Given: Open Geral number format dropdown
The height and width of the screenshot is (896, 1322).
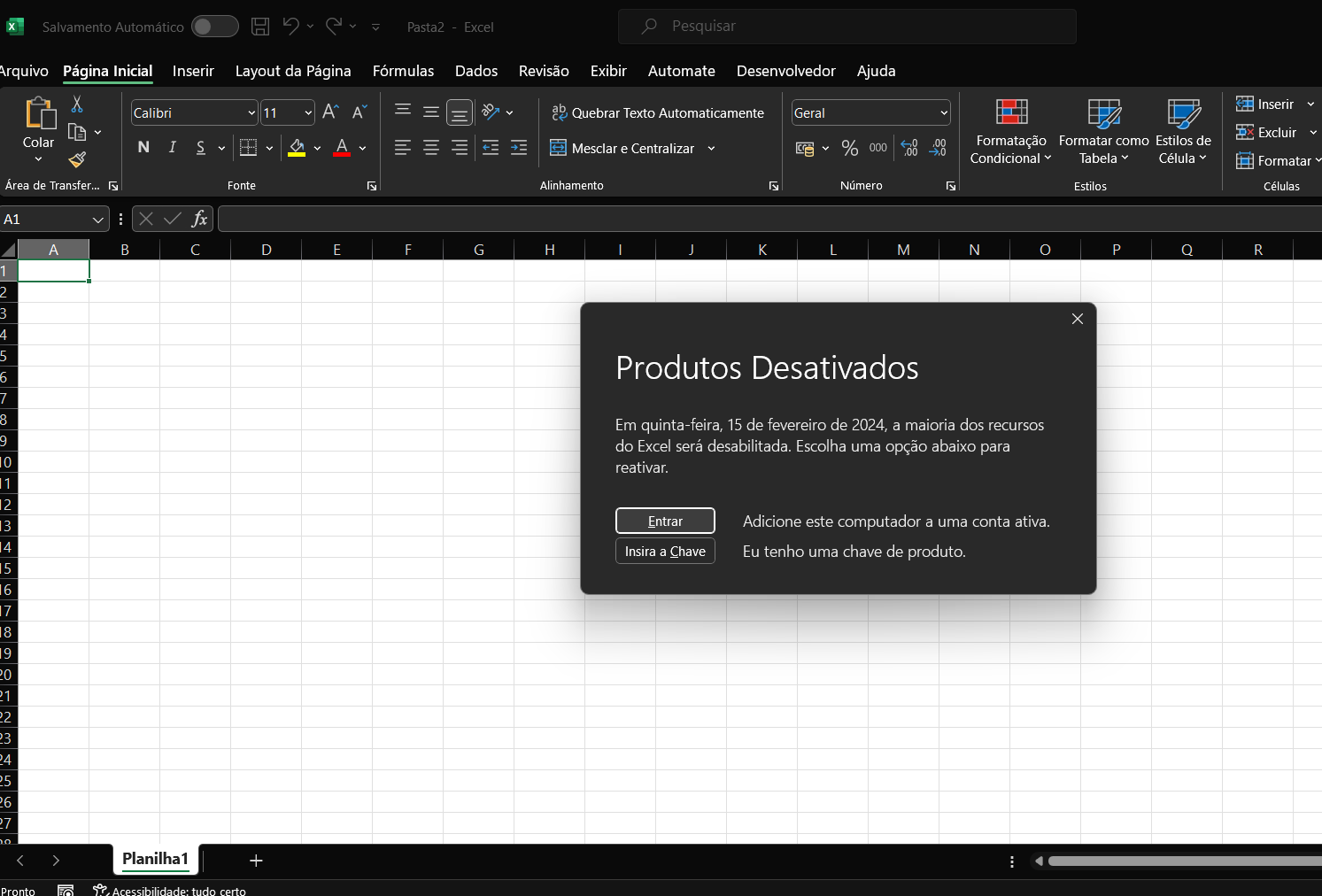Looking at the screenshot, I should 944,112.
